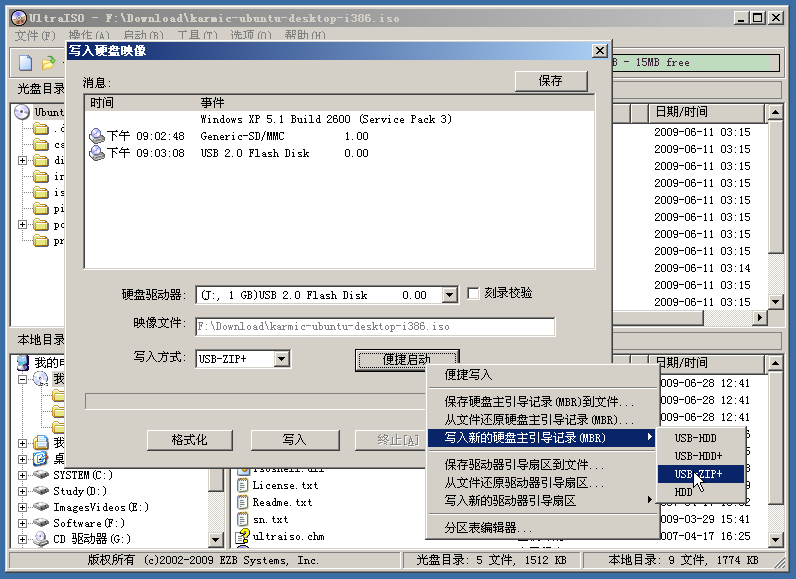Screen dimensions: 796x579
Task: Click the My Computer icon in local tree
Action: pos(23,362)
